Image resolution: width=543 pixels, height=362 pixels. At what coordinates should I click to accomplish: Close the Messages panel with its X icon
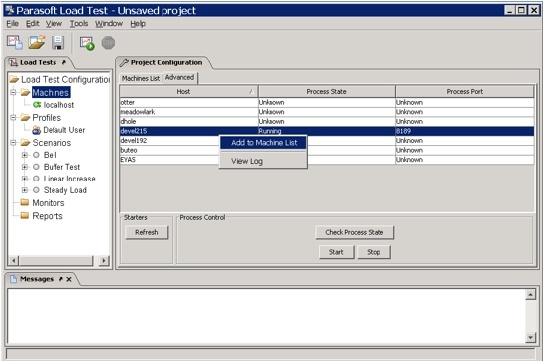tap(69, 279)
